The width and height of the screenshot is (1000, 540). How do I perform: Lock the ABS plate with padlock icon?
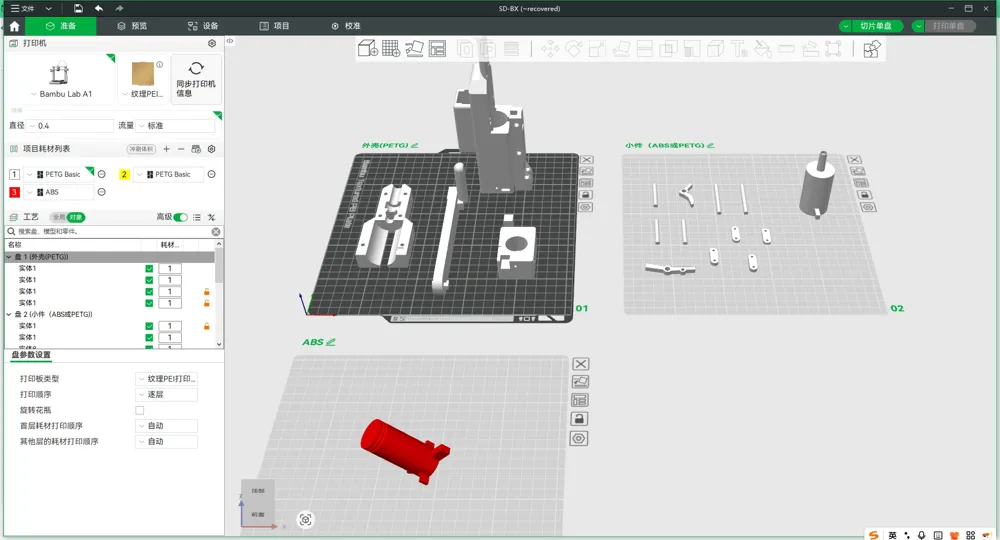[x=579, y=419]
